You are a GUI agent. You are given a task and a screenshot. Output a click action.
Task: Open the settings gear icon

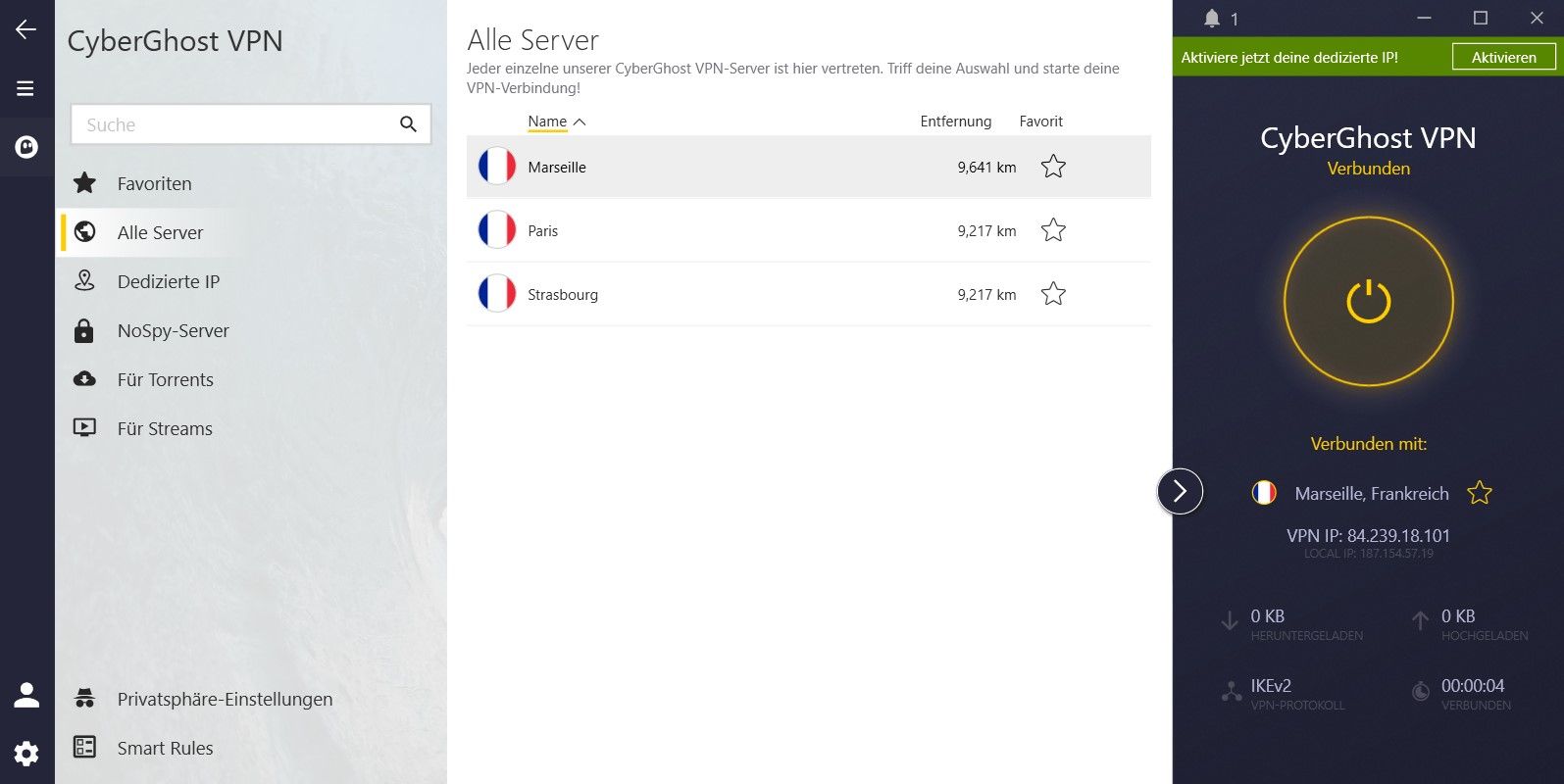(x=26, y=754)
